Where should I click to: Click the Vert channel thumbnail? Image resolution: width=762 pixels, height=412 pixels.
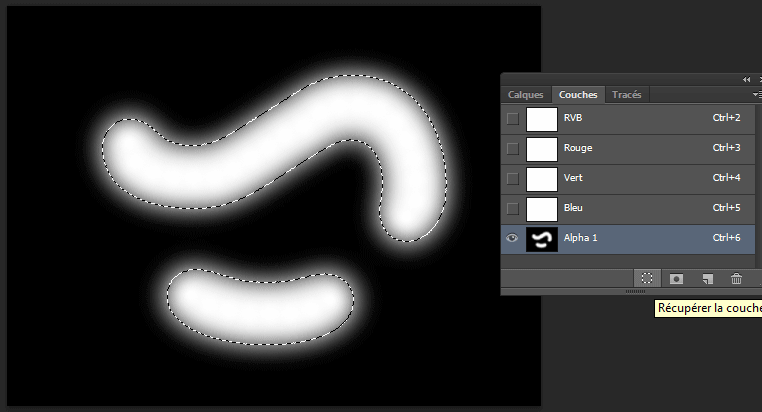542,179
